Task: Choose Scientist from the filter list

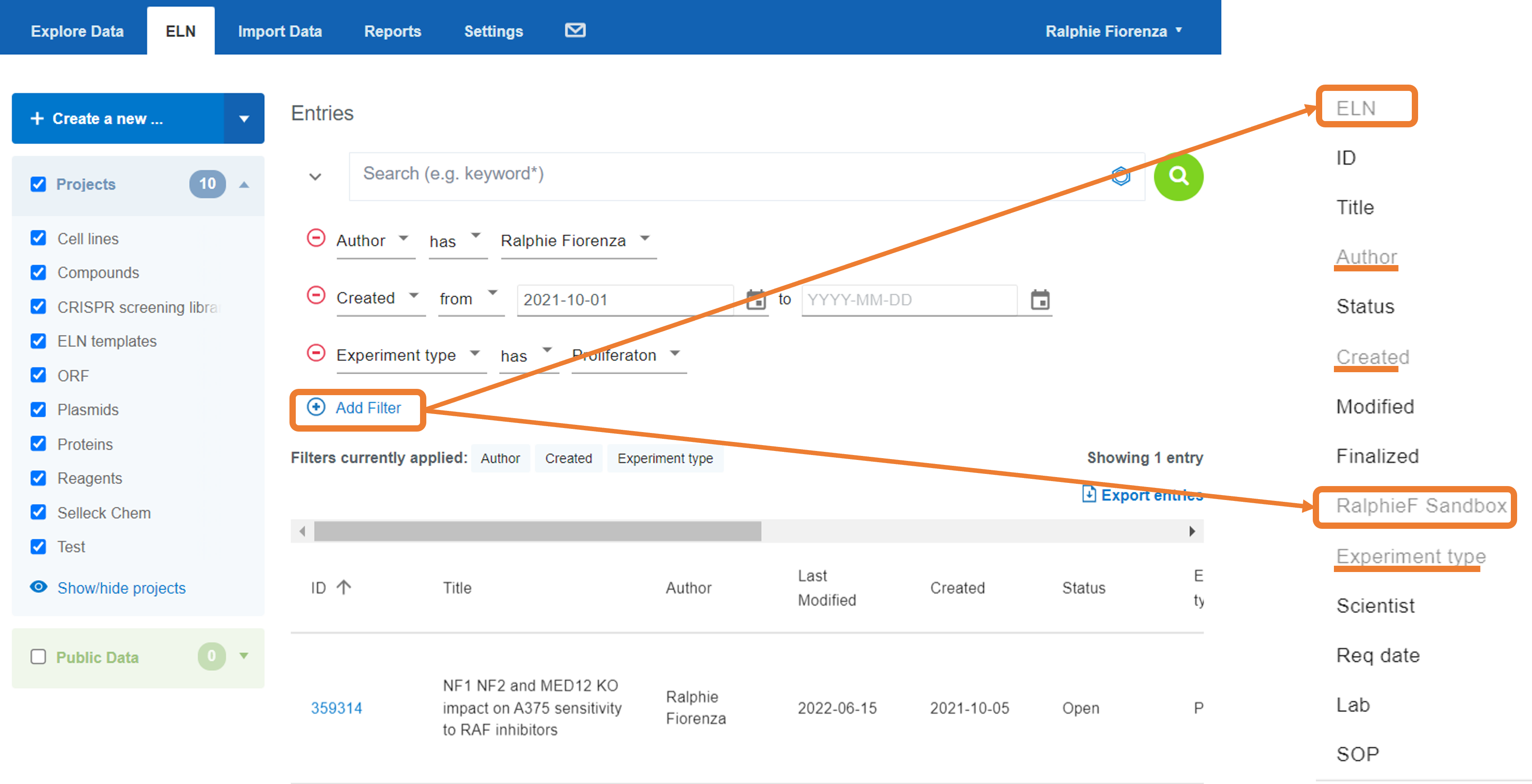Action: point(1376,606)
